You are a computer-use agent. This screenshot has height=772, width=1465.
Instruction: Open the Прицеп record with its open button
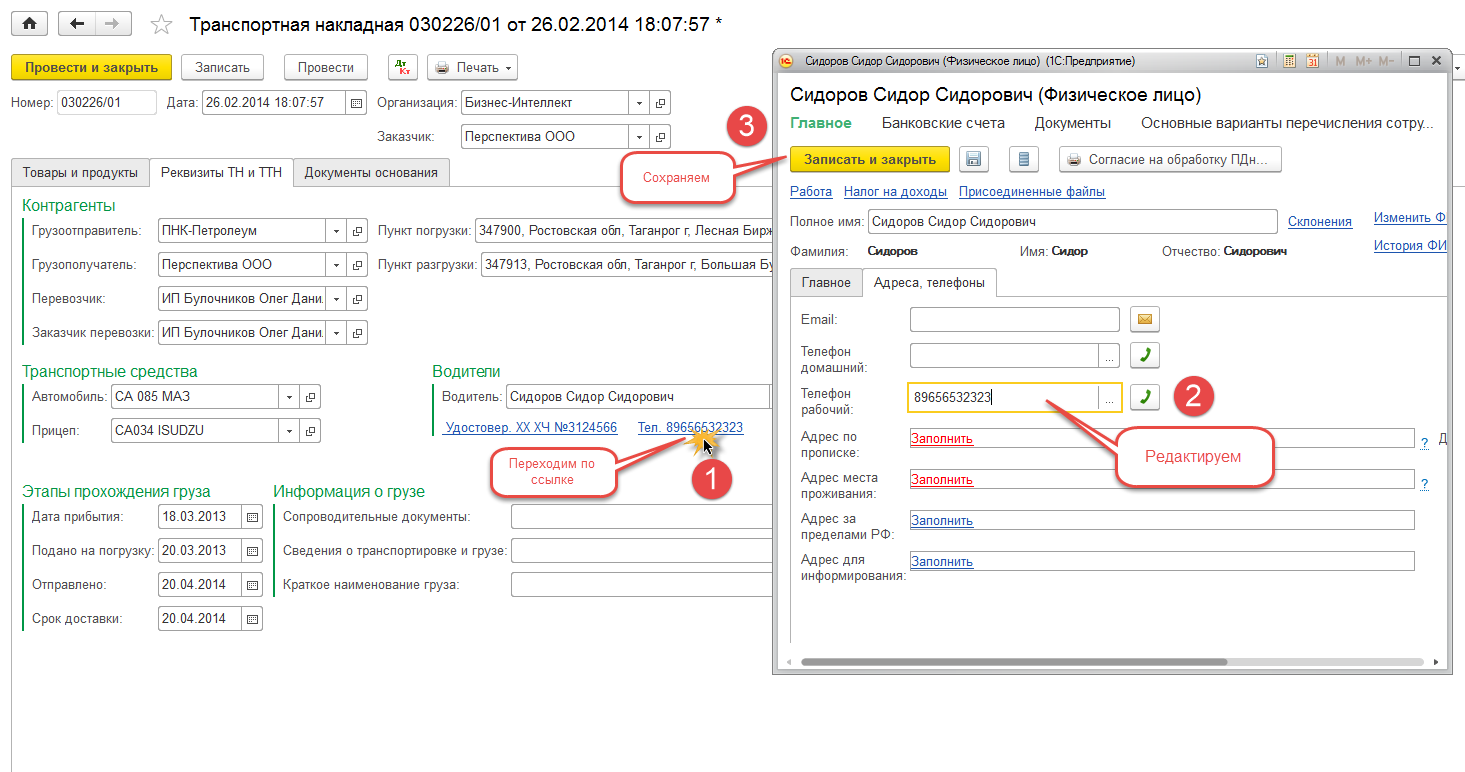coord(310,431)
